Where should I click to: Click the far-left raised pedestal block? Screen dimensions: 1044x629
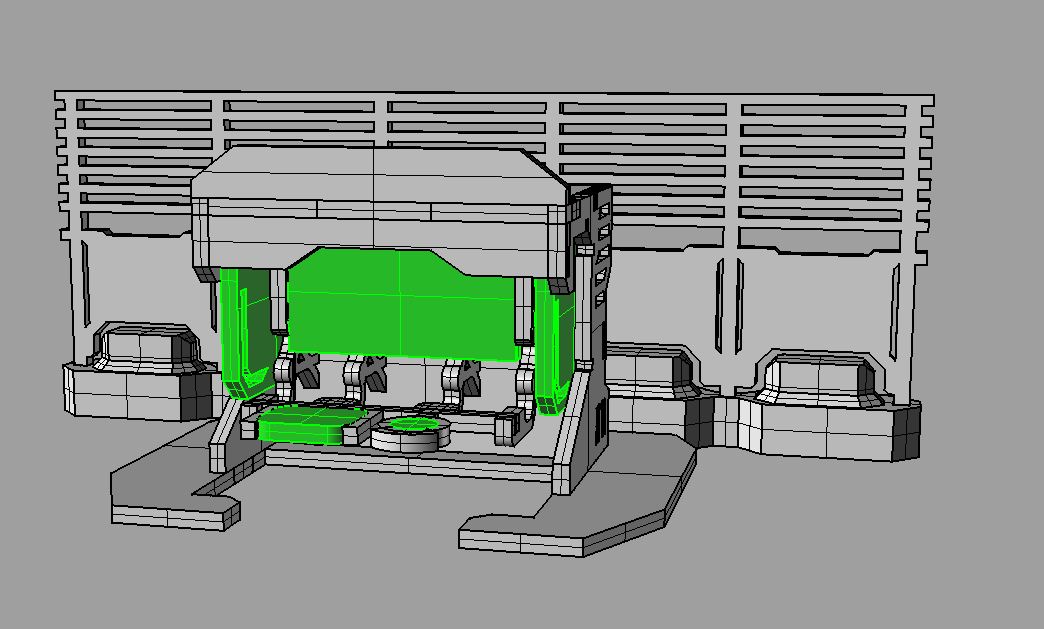tap(142, 371)
